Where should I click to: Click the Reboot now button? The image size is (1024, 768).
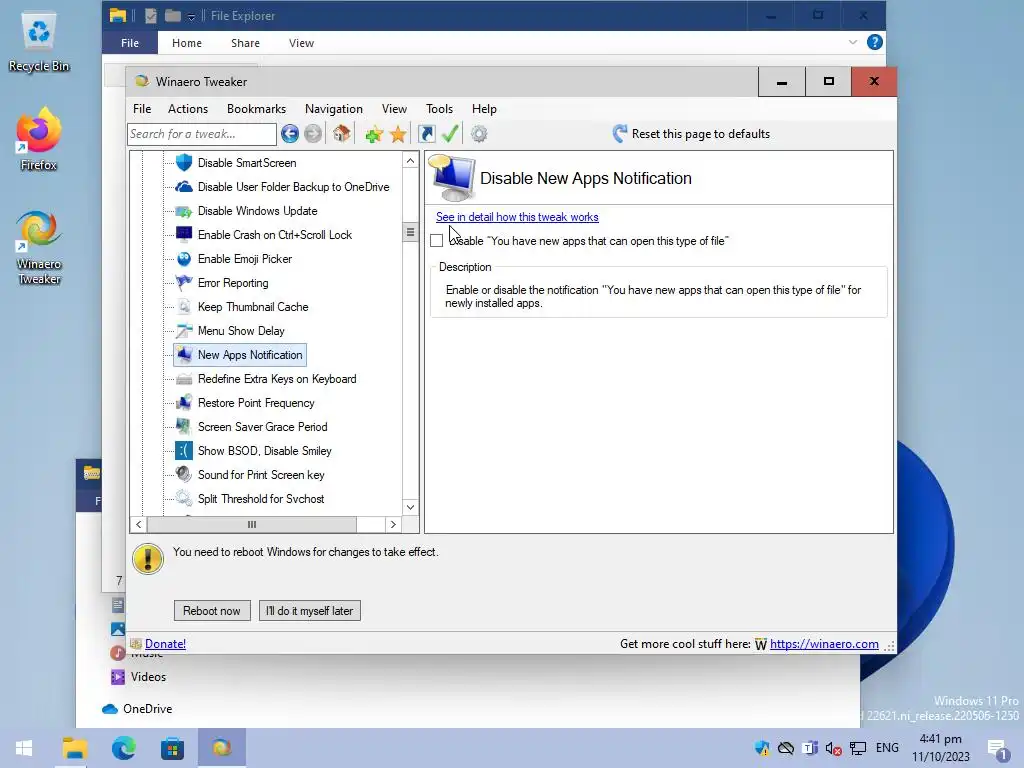pyautogui.click(x=212, y=611)
